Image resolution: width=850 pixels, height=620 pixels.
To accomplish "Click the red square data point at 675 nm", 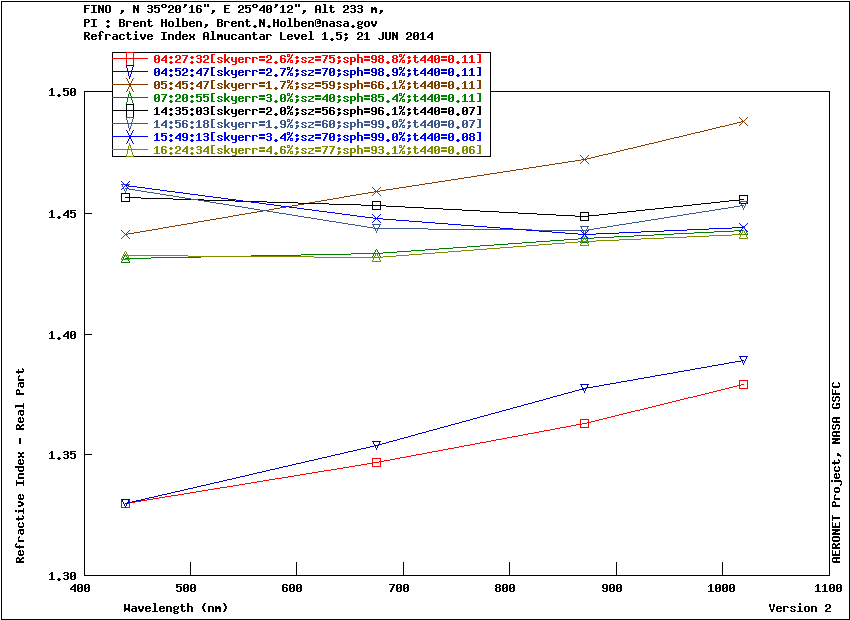I will (376, 462).
